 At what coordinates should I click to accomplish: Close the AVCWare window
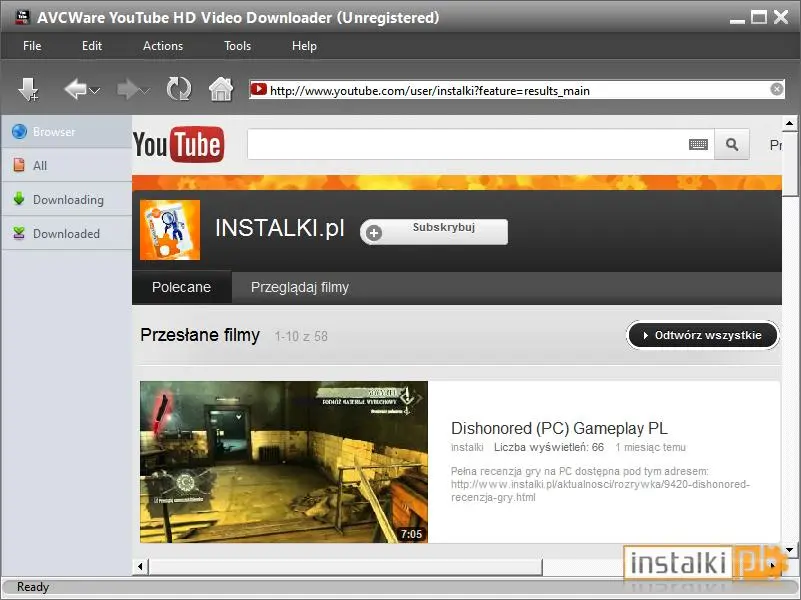[781, 17]
